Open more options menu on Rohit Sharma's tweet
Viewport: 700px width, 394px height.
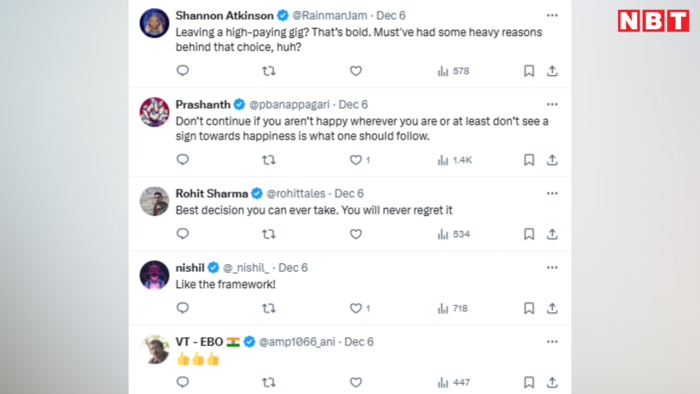(x=552, y=194)
